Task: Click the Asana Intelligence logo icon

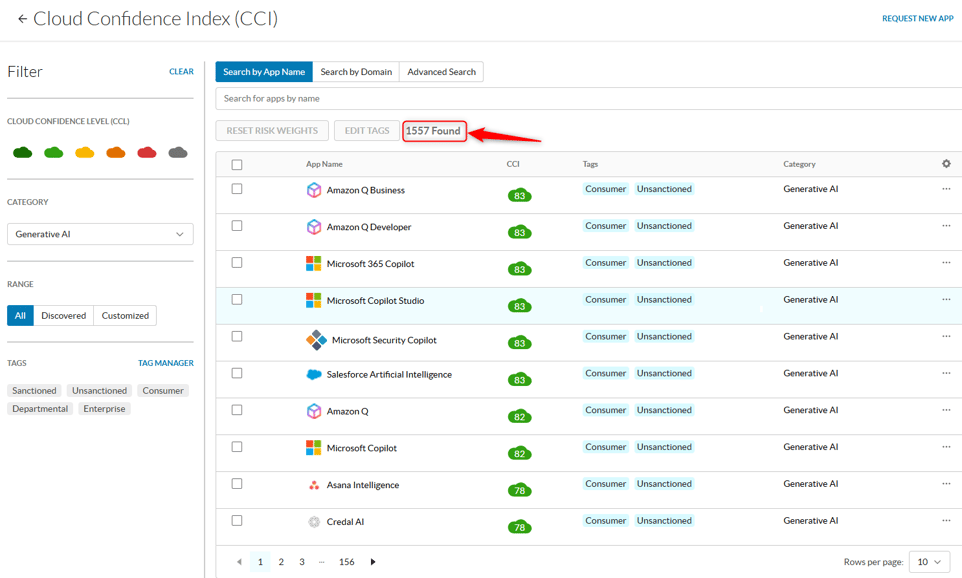Action: tap(314, 485)
